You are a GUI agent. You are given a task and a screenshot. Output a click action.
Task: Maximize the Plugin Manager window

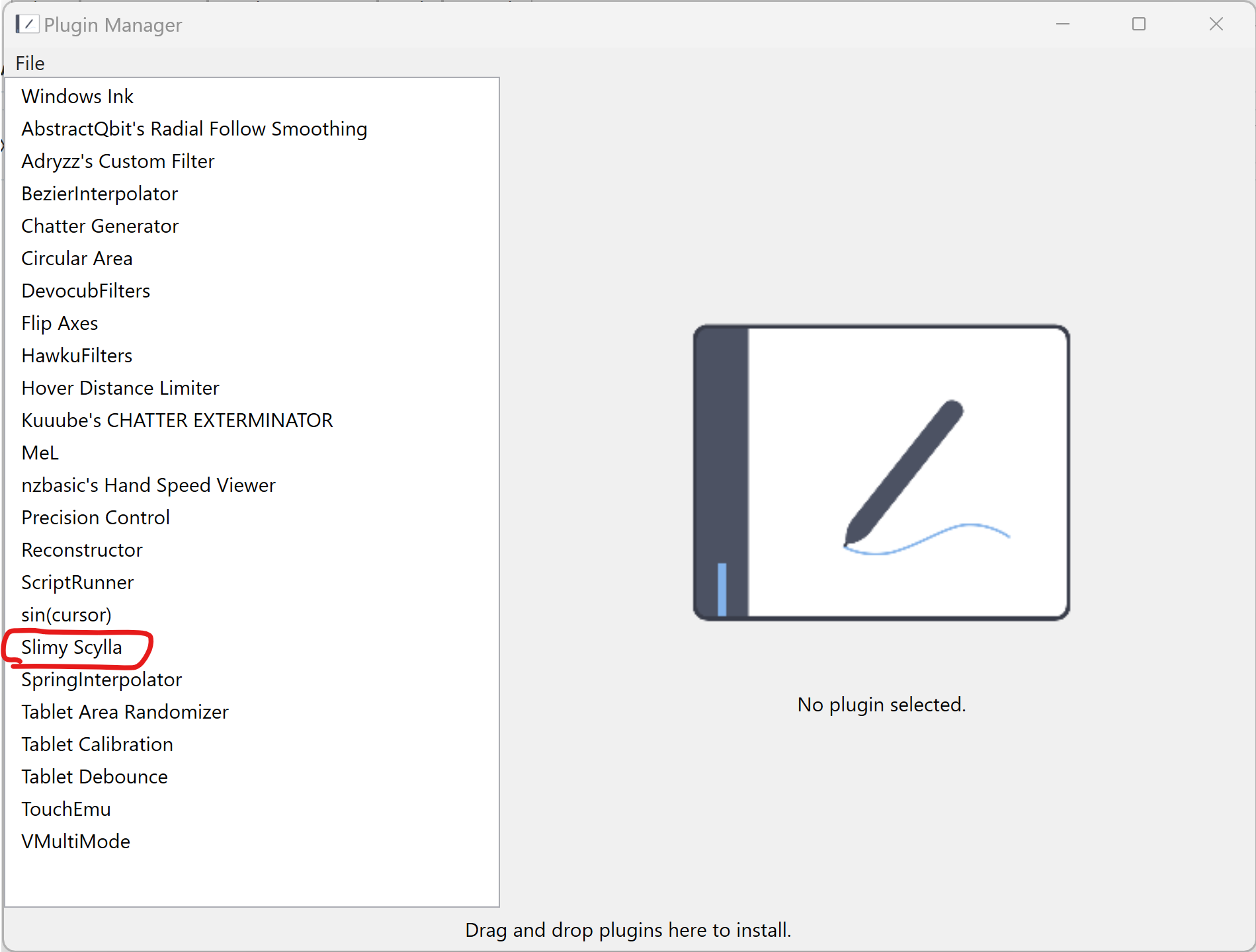click(1138, 24)
